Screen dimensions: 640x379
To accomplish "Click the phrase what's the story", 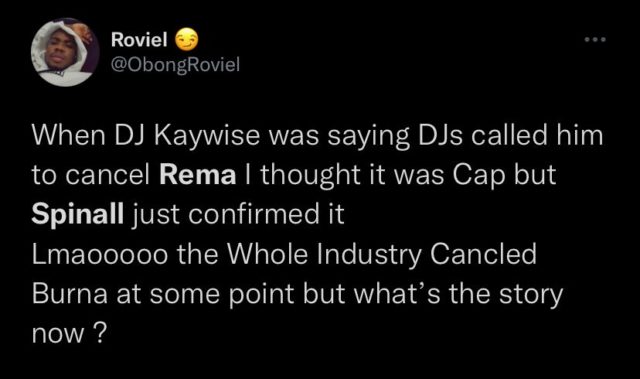I will [x=458, y=295].
